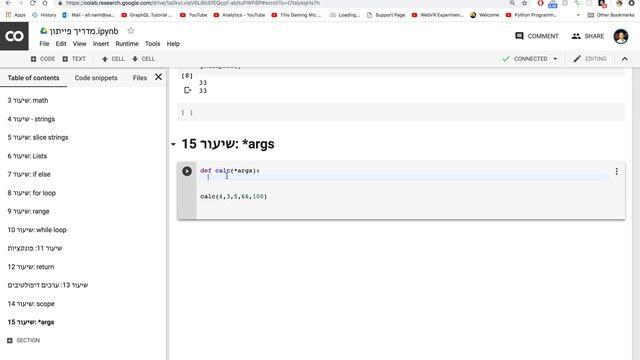The image size is (640, 360).
Task: Open the Insert menu
Action: click(x=101, y=44)
